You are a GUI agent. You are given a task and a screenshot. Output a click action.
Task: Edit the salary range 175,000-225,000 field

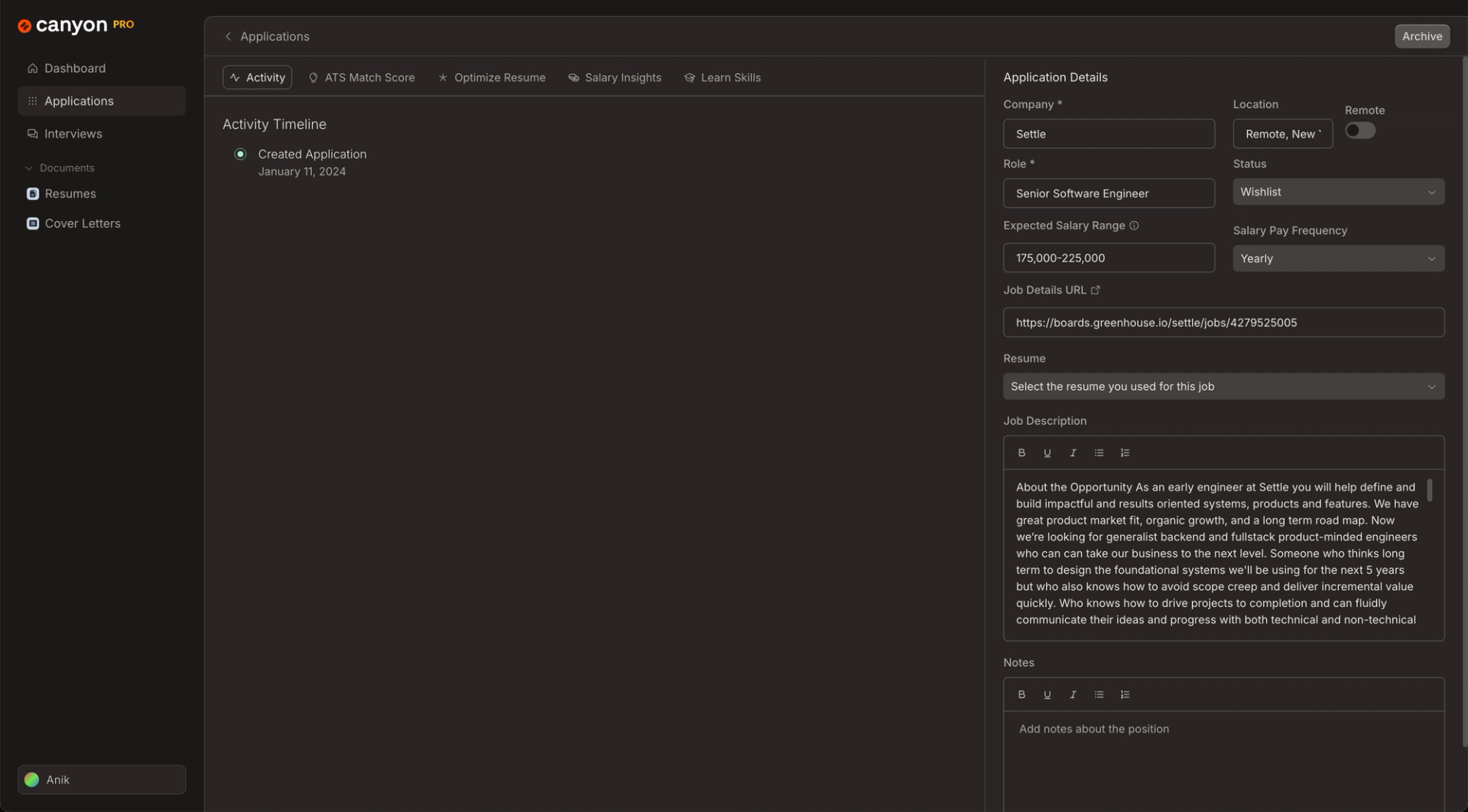(x=1109, y=258)
